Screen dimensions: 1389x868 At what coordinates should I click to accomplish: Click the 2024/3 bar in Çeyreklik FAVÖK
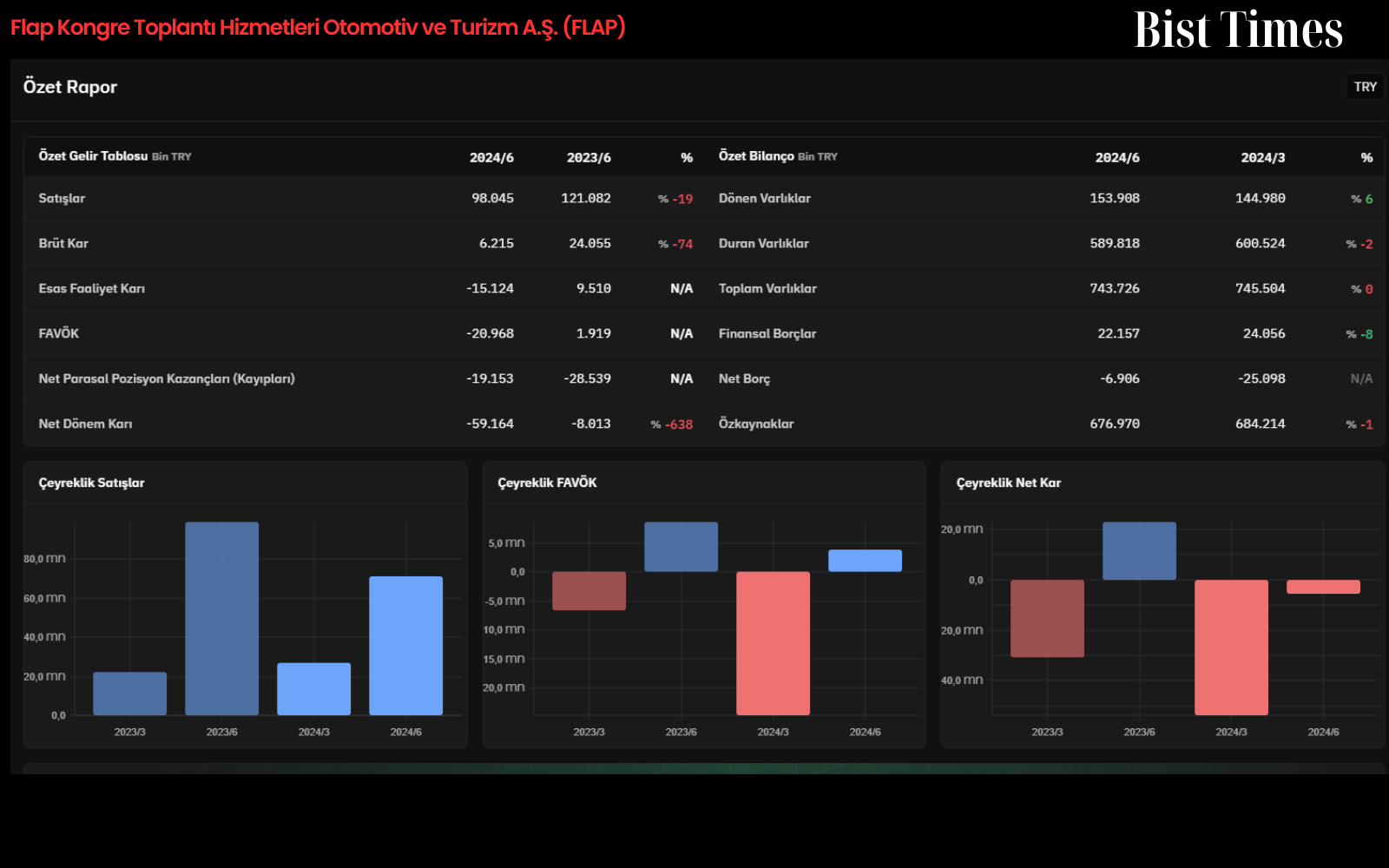(773, 643)
